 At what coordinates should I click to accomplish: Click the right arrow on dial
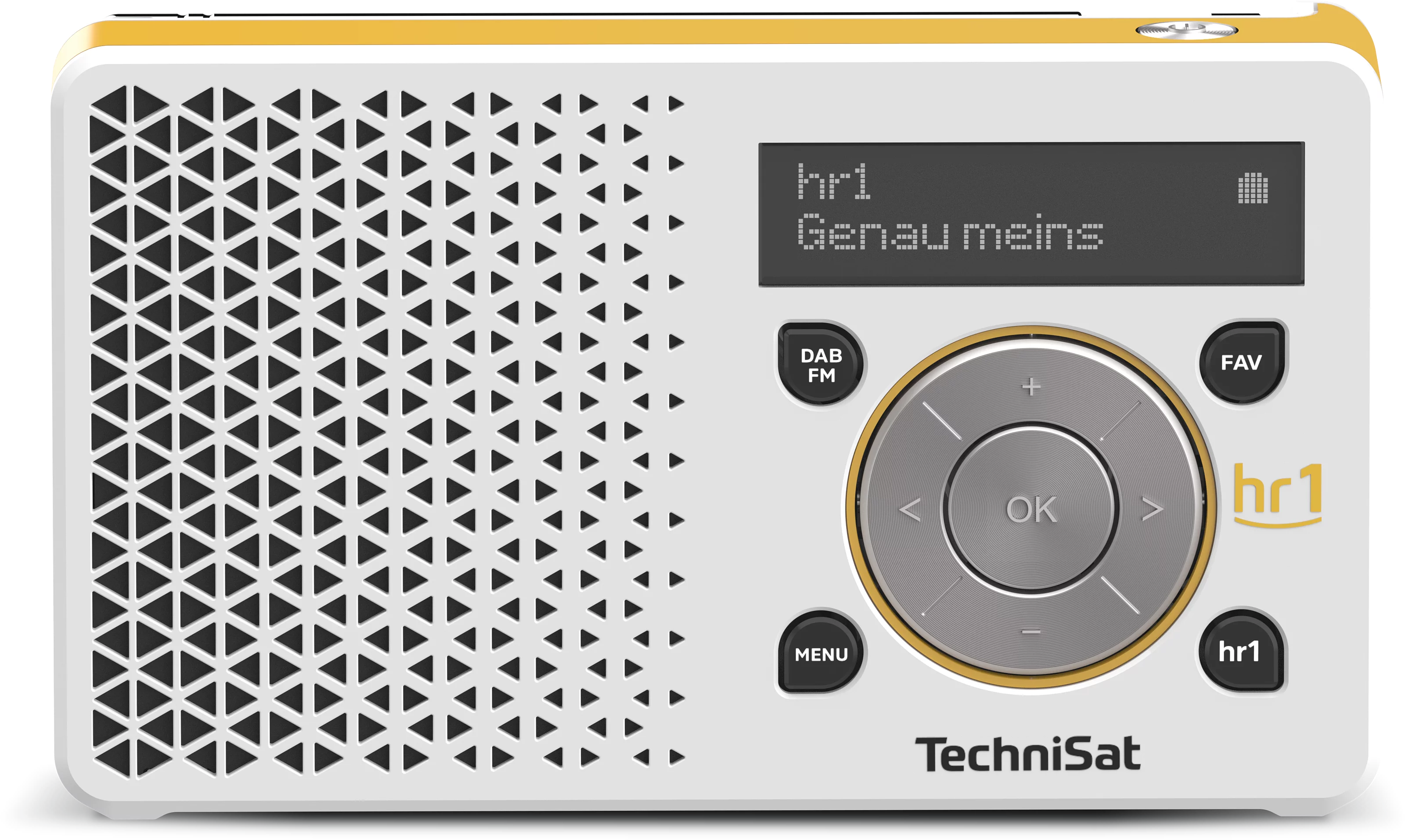pyautogui.click(x=1153, y=510)
